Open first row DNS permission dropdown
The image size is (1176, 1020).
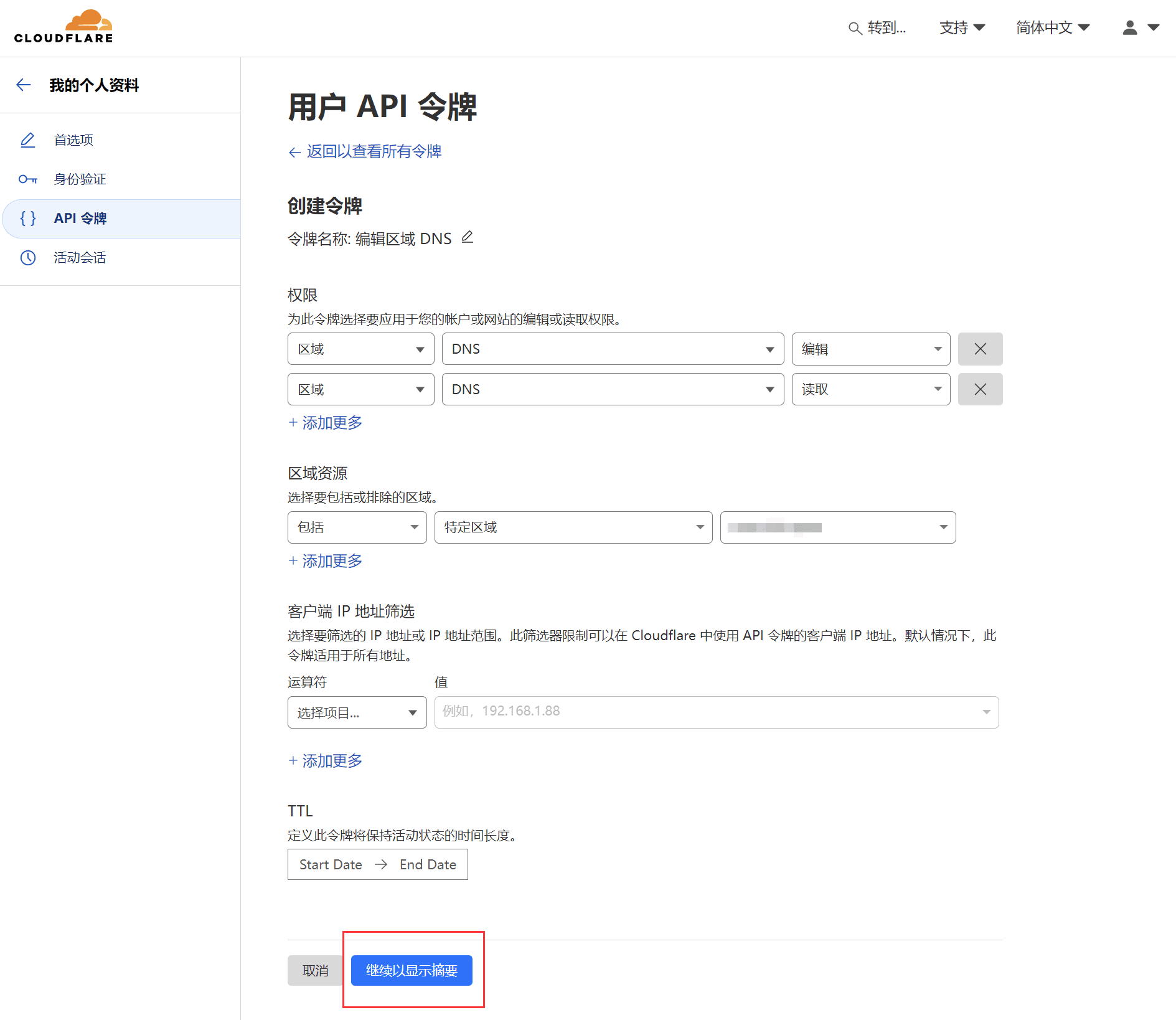coord(613,349)
